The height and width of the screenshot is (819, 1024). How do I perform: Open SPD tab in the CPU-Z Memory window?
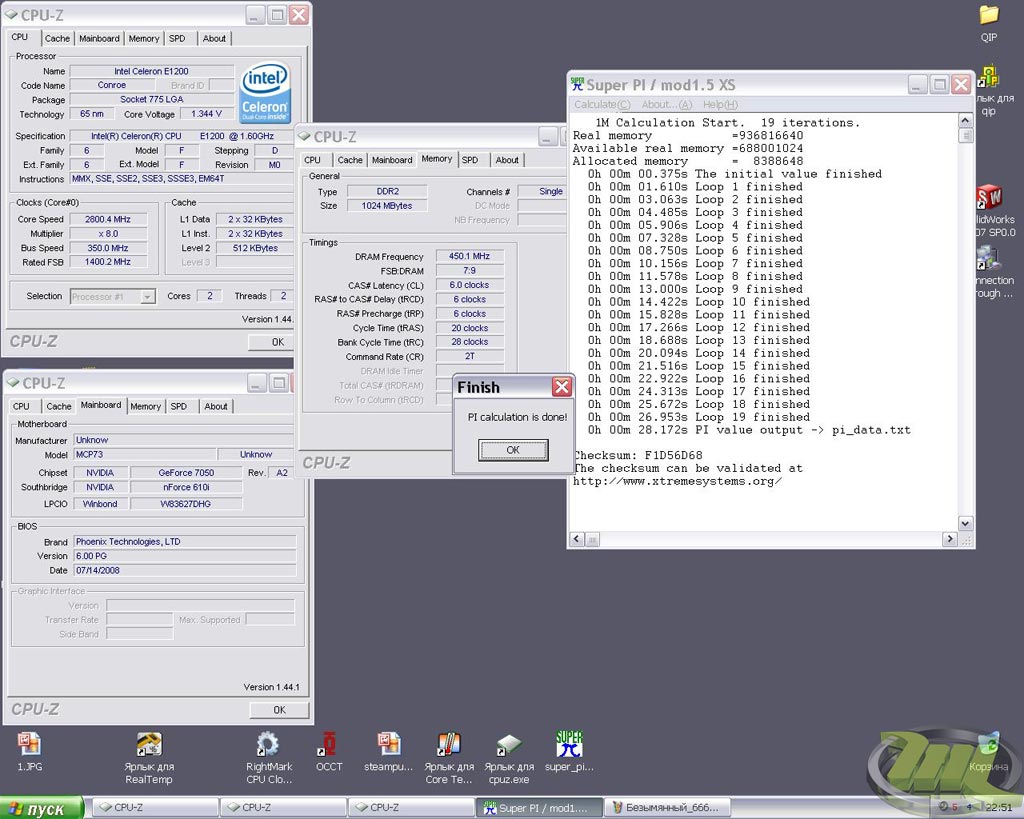470,160
